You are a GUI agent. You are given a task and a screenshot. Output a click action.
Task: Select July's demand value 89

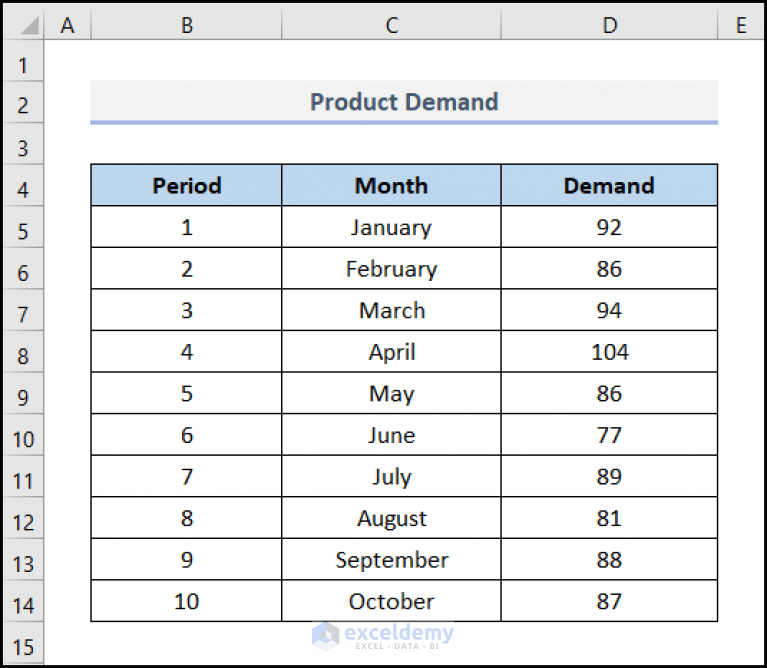[609, 476]
